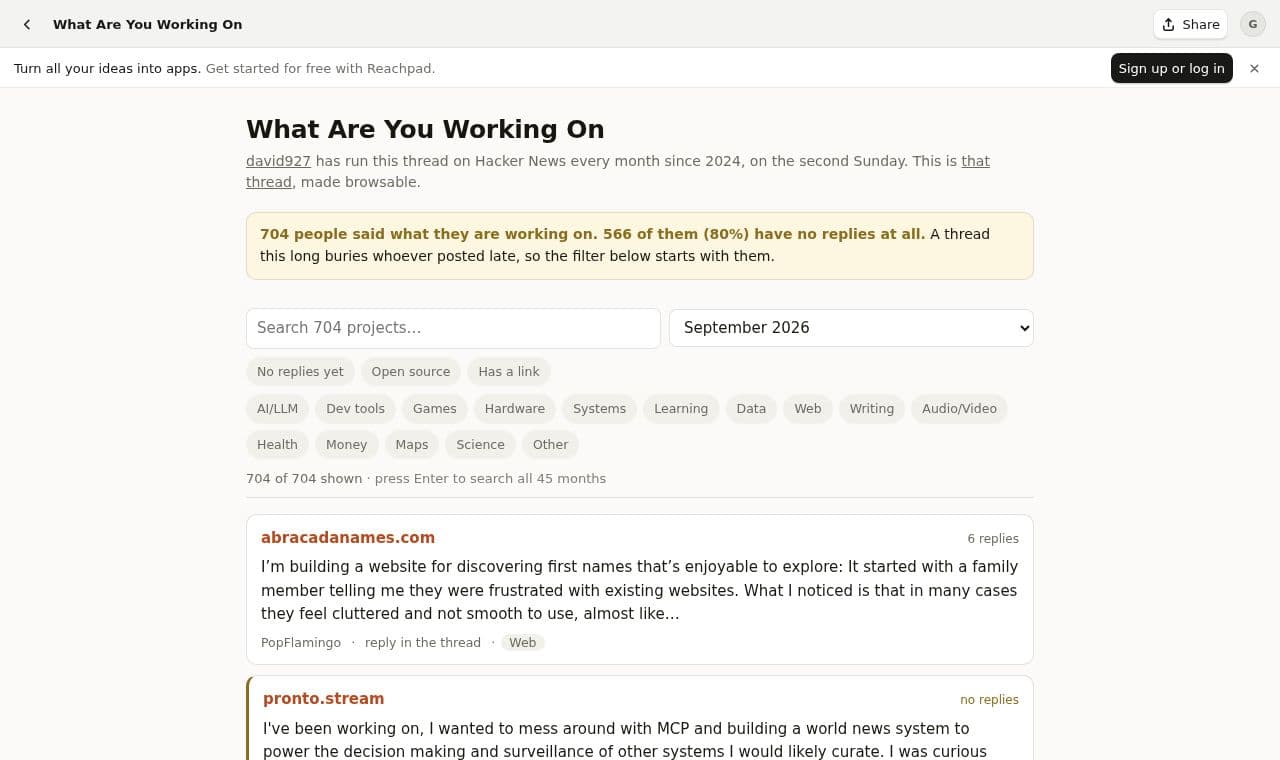1280x760 pixels.
Task: Focus the Search 704 projects field
Action: [453, 328]
